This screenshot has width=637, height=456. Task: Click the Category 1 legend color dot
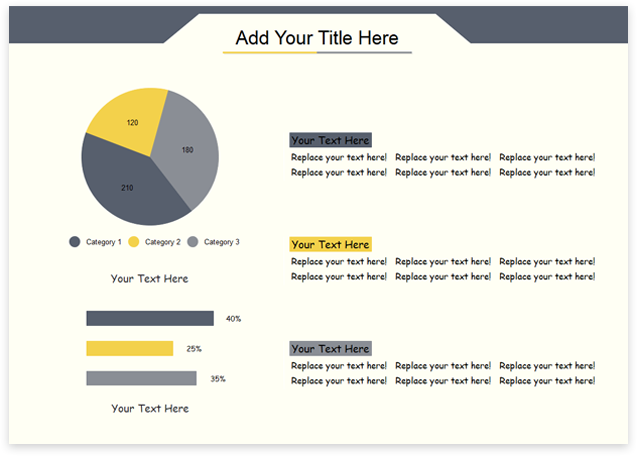point(74,242)
